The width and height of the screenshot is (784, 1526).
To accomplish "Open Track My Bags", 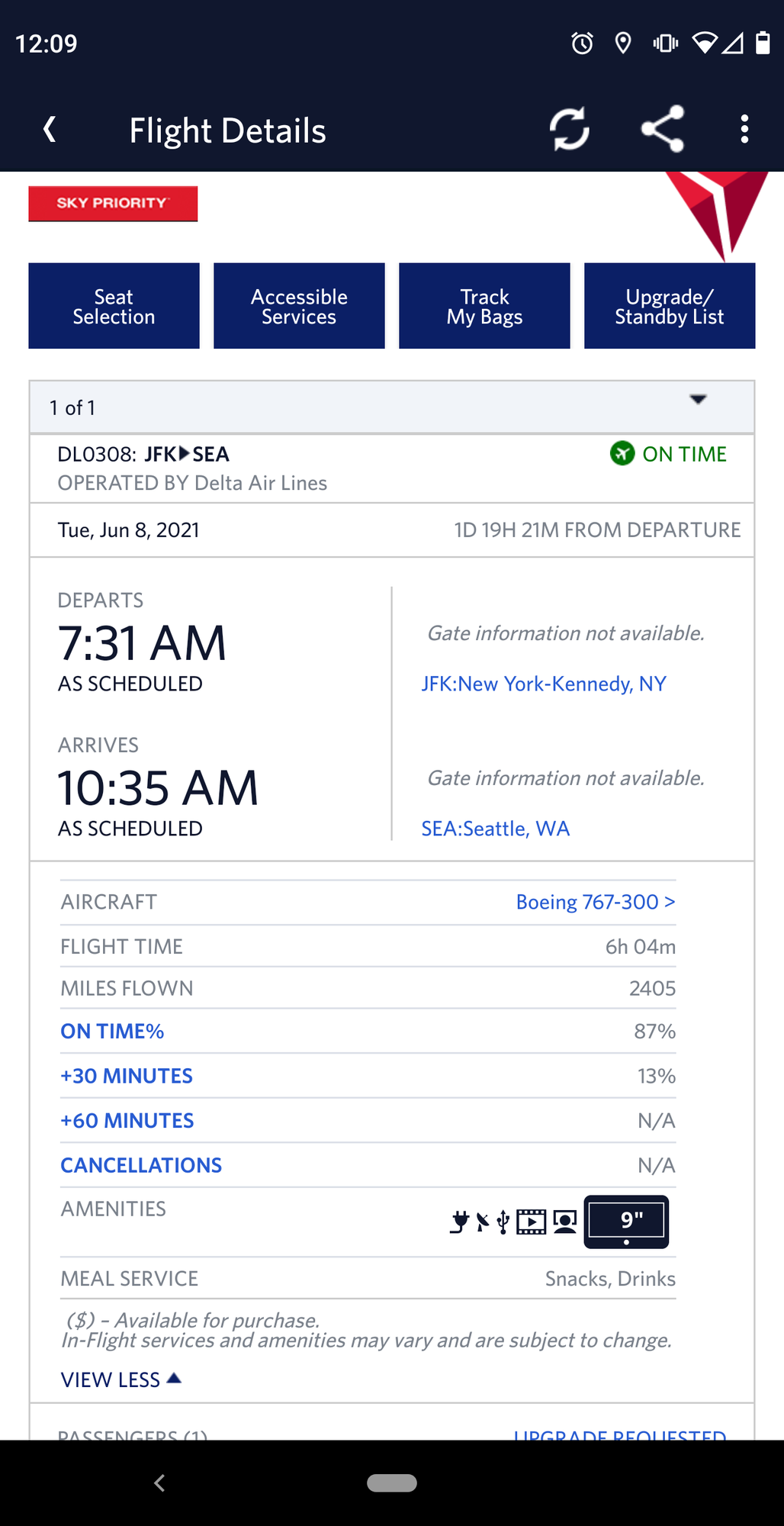I will pos(484,306).
